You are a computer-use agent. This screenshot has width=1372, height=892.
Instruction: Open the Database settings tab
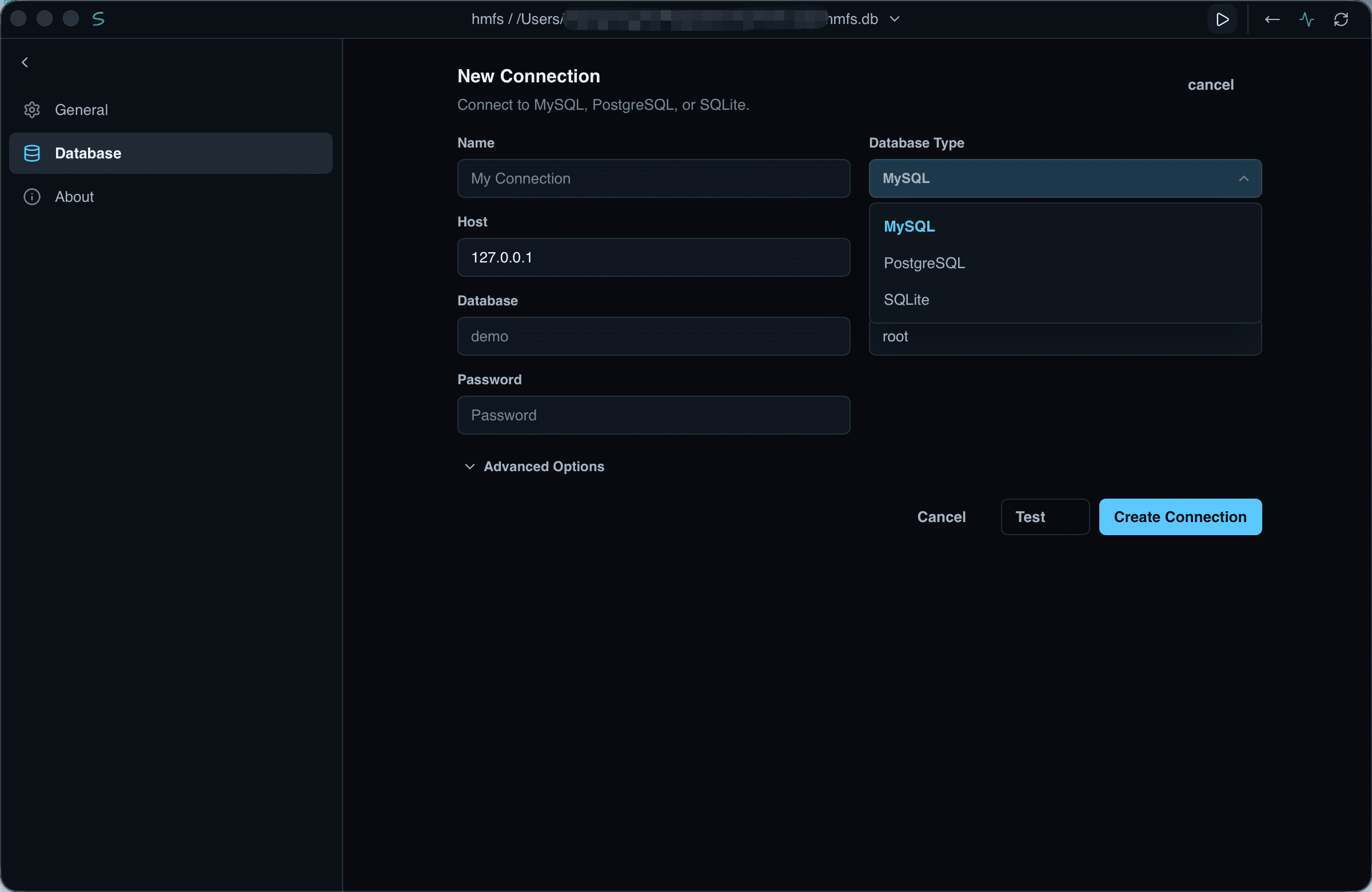[170, 153]
